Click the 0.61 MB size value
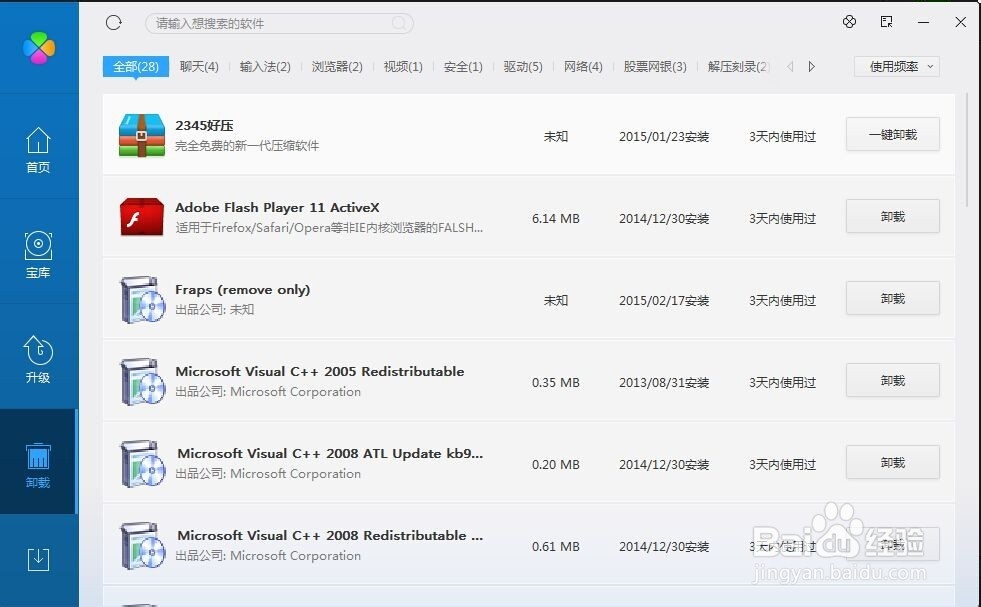 (x=556, y=546)
